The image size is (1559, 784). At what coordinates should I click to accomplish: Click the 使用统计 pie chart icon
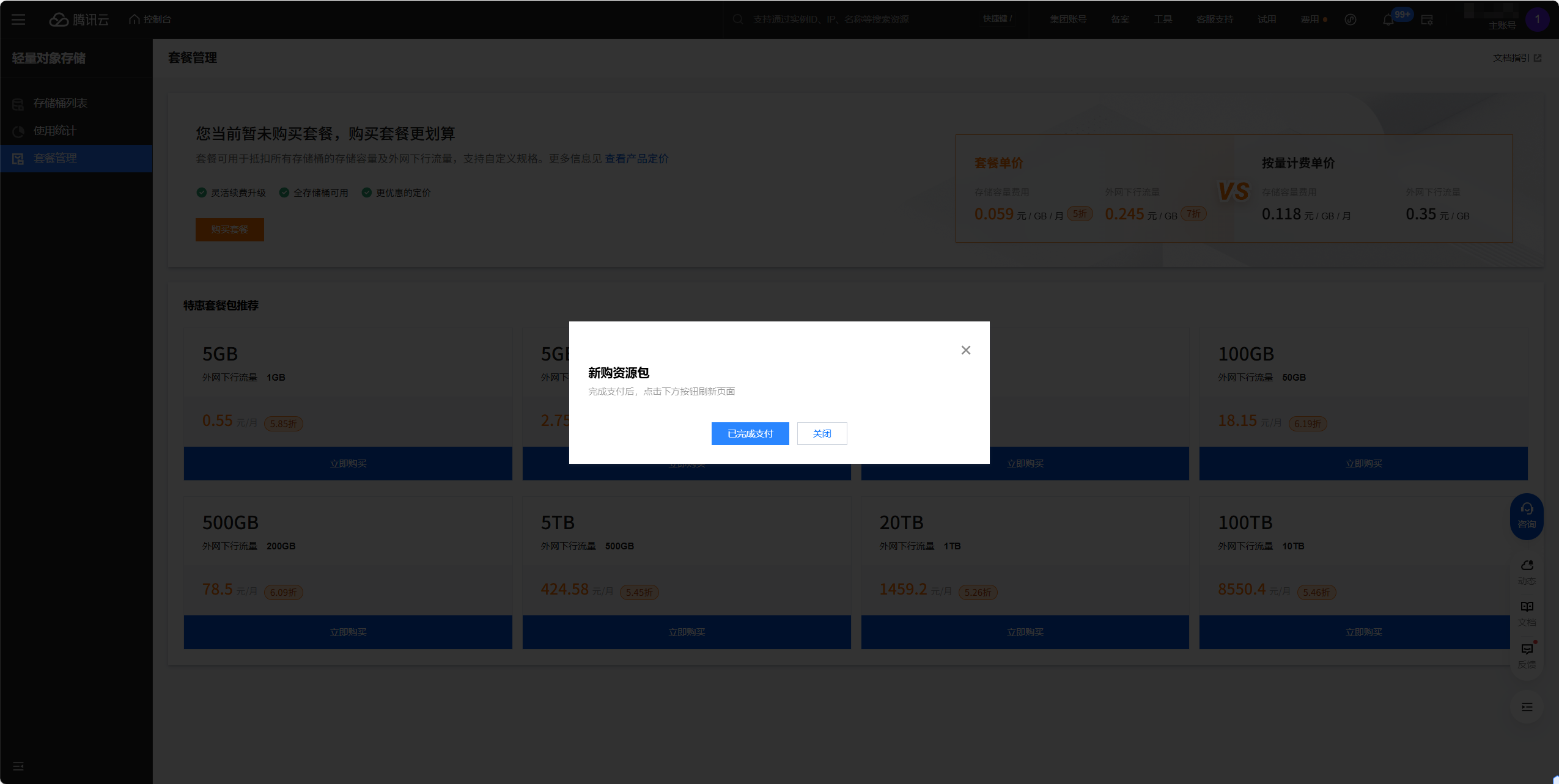pos(18,131)
